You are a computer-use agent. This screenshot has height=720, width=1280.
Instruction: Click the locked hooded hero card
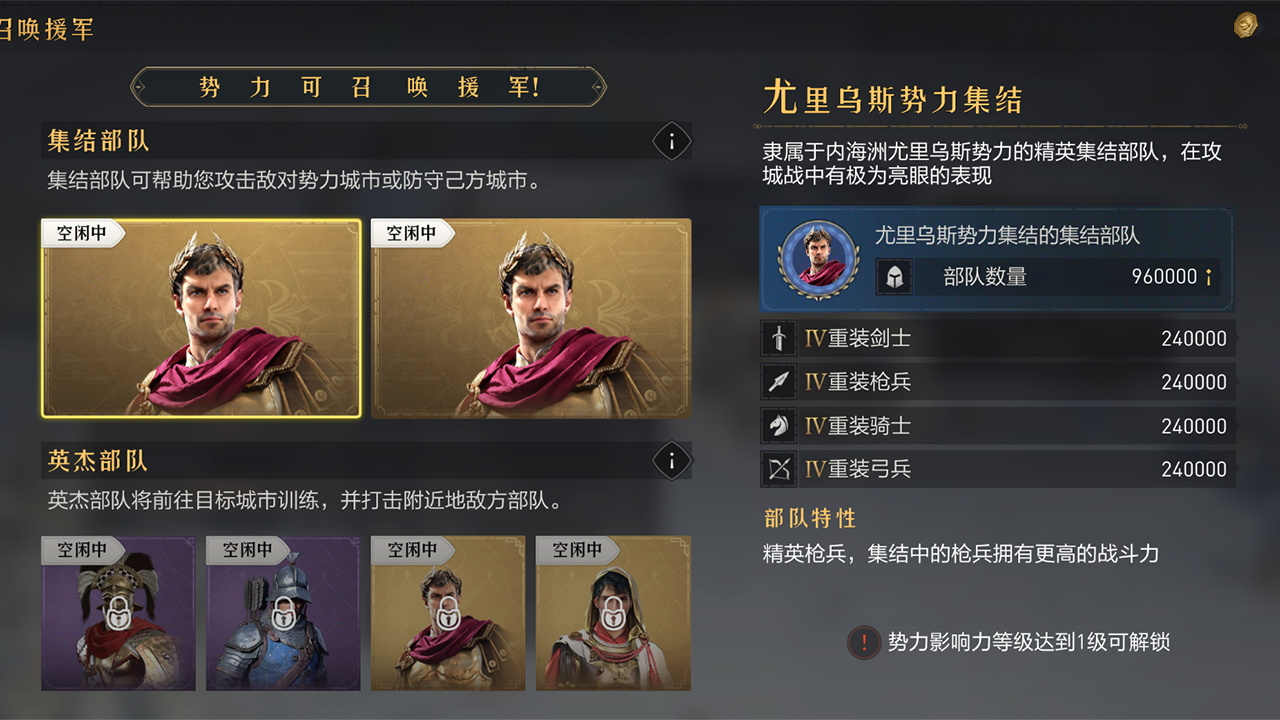coord(613,613)
